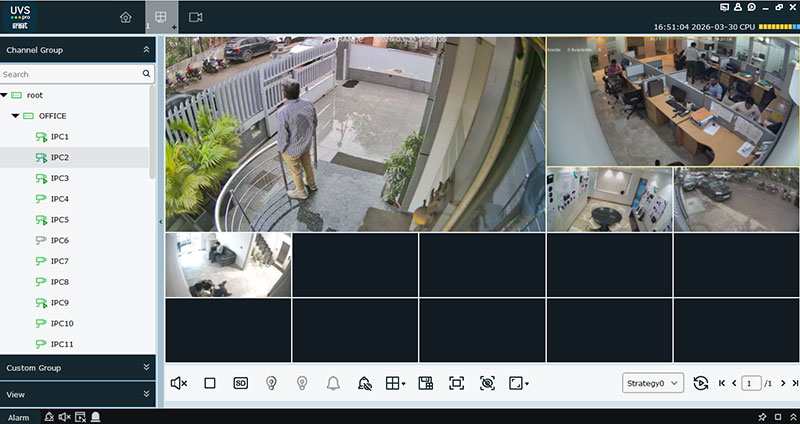Viewport: 800px width, 424px height.
Task: Toggle the muted speaker audio icon
Action: pyautogui.click(x=179, y=383)
